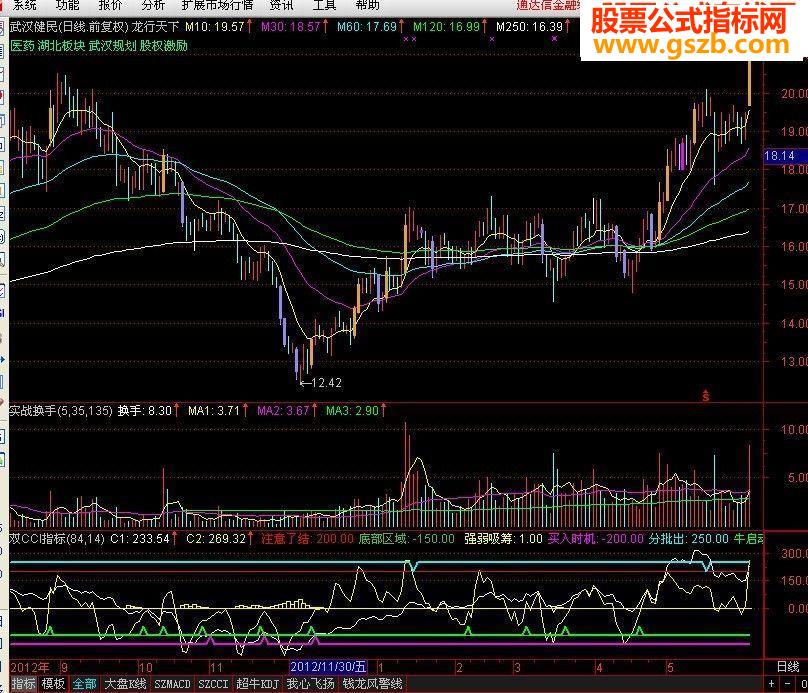Select the 我心飞扬 indicator tab
Image resolution: width=808 pixels, height=693 pixels.
(x=310, y=684)
